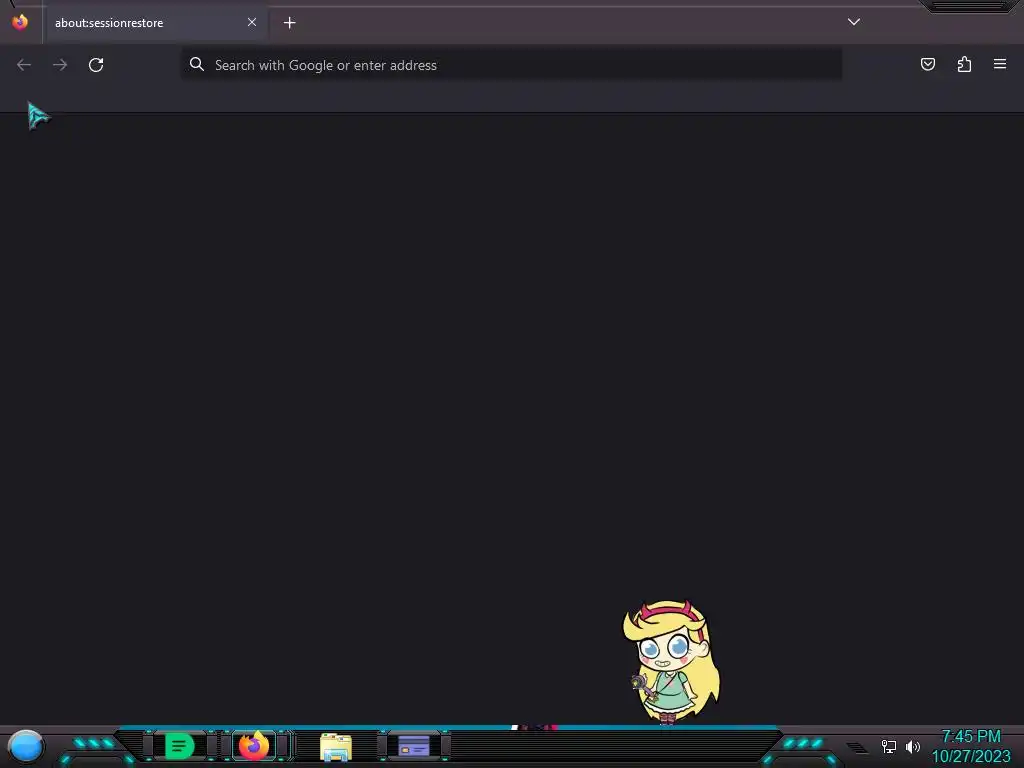The image size is (1024, 768).
Task: Focus the Search with Google address field
Action: pos(511,65)
